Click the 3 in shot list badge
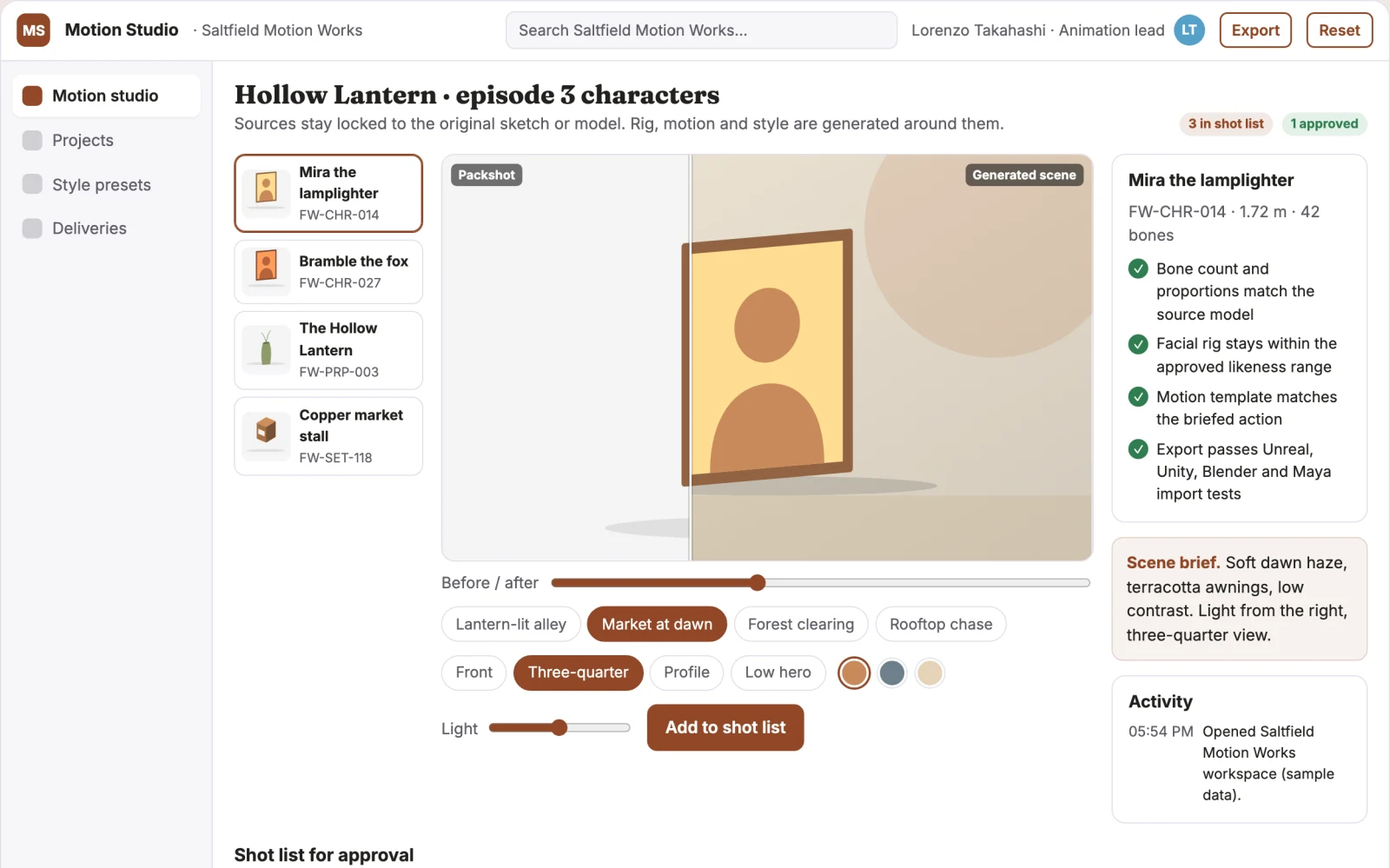This screenshot has width=1390, height=868. [x=1226, y=124]
